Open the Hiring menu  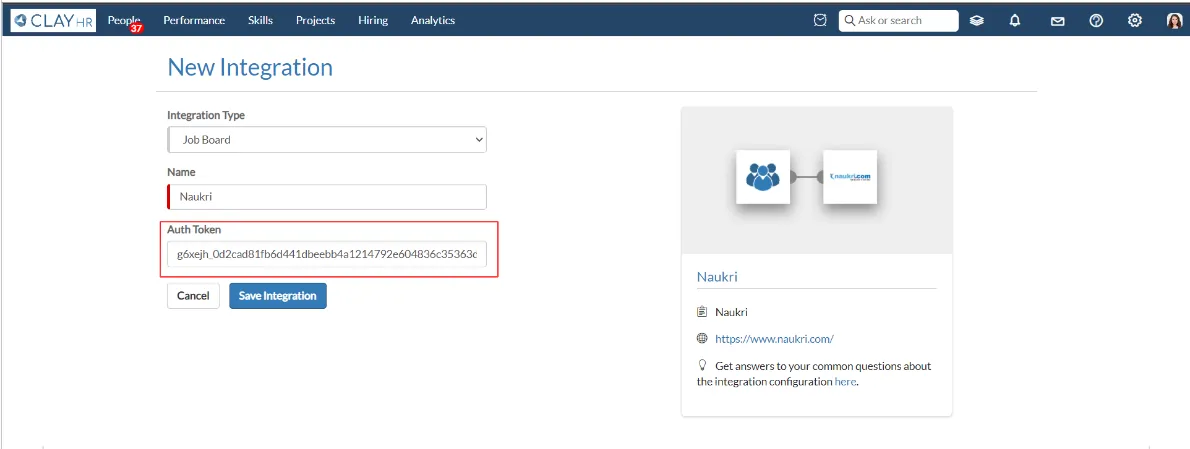pos(373,20)
